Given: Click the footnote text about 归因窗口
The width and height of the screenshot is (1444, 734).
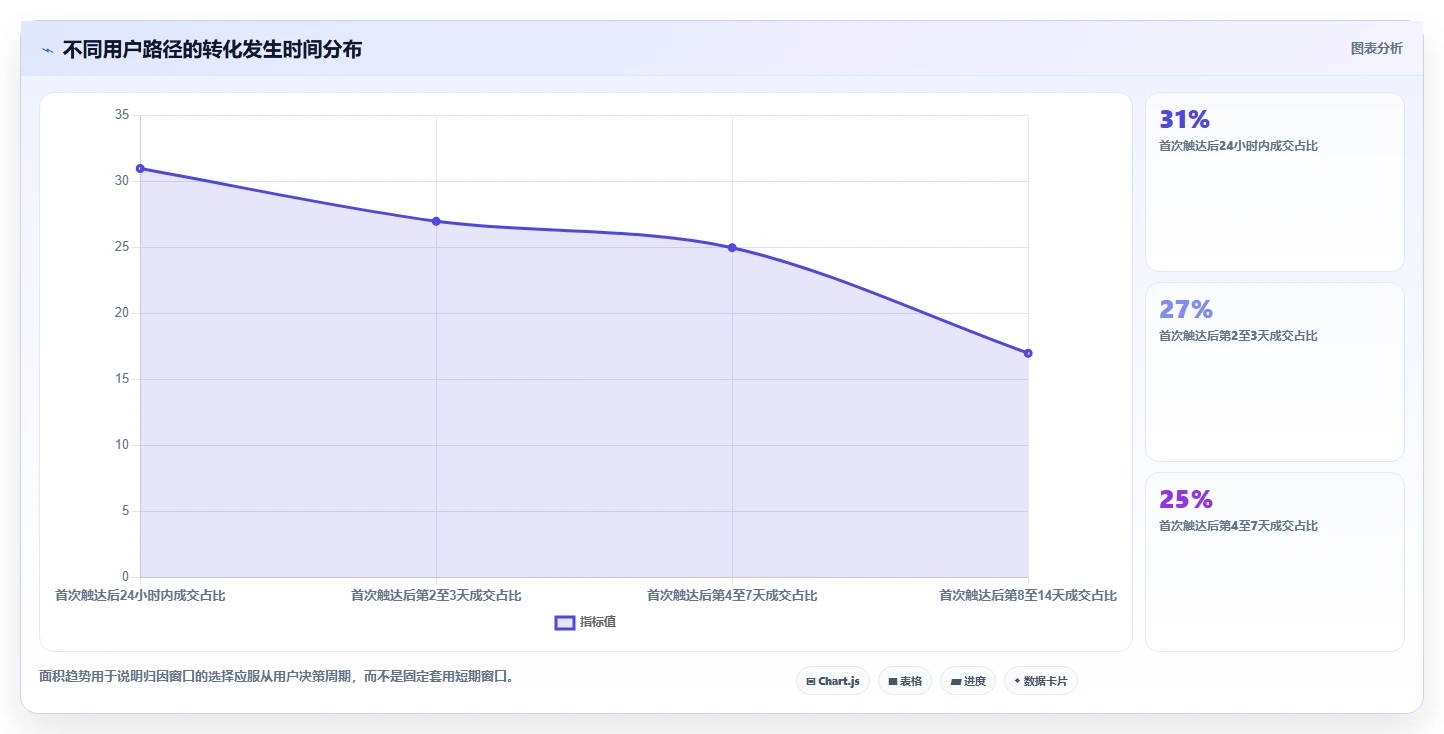Looking at the screenshot, I should point(279,677).
